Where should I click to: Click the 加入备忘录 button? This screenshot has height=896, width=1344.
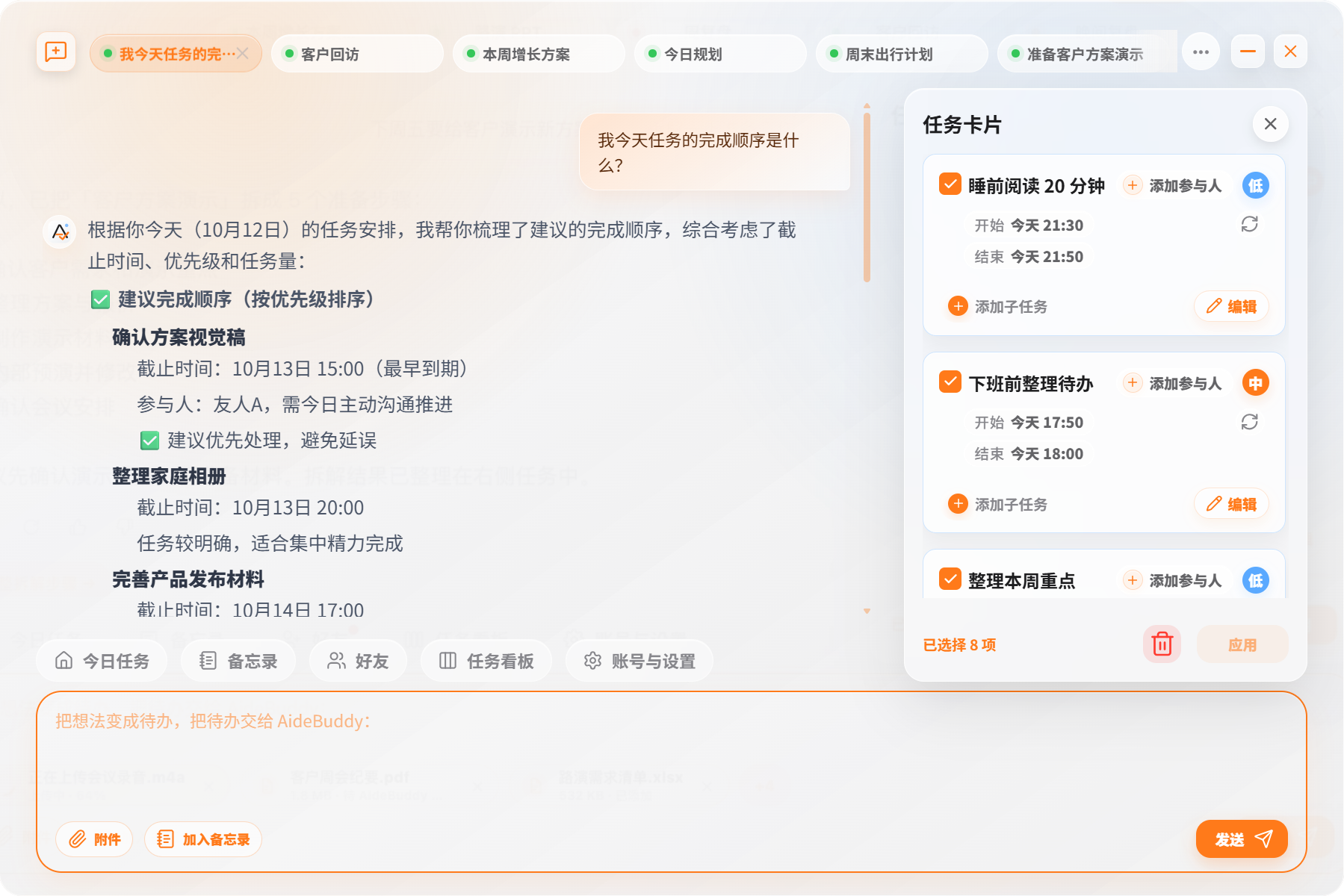[x=203, y=839]
